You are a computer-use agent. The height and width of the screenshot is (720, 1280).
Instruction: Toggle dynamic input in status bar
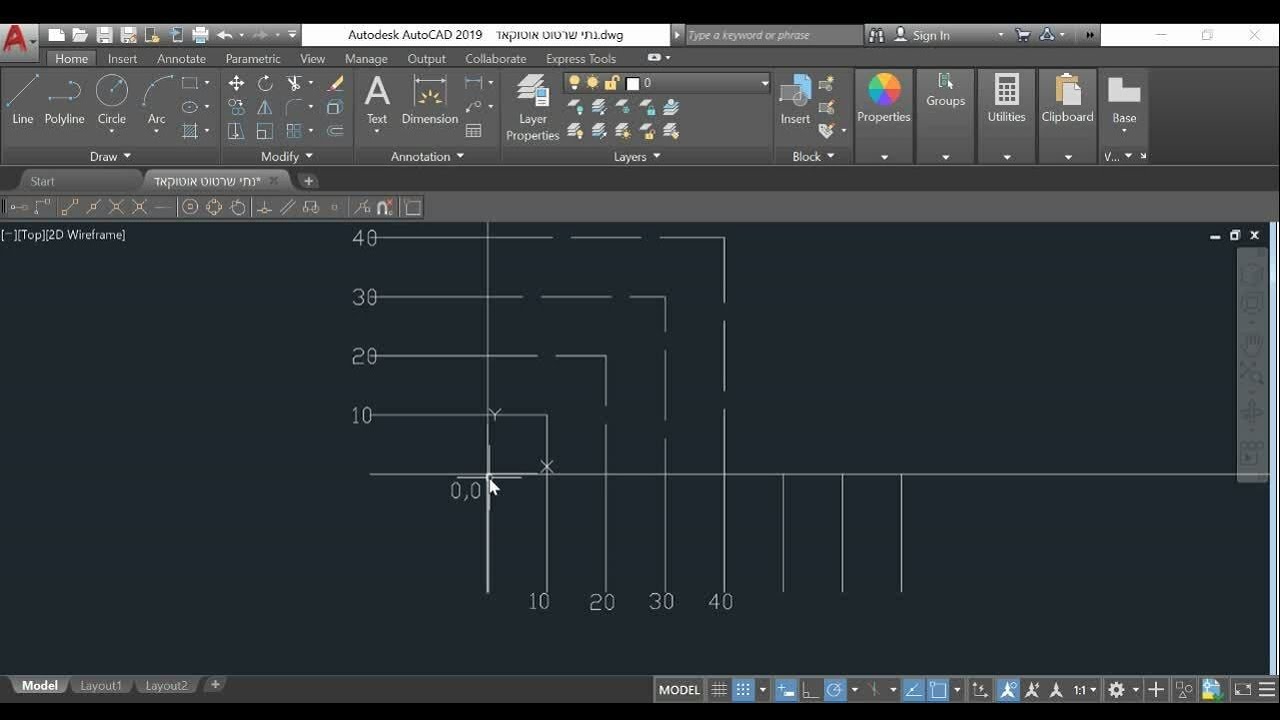(x=786, y=690)
